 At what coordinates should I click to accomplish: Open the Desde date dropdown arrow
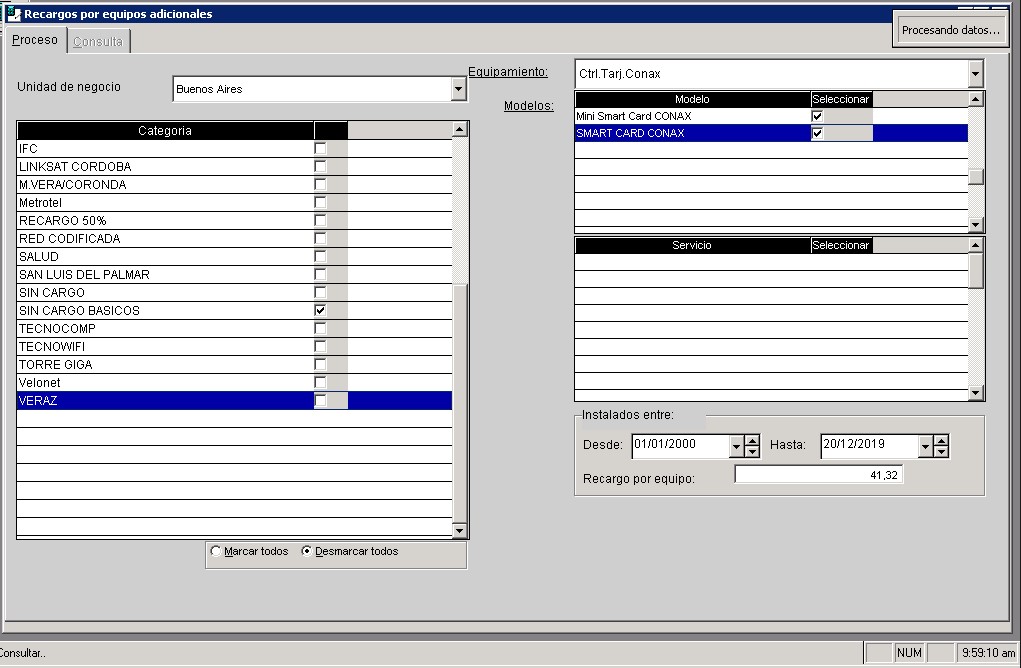[x=736, y=446]
